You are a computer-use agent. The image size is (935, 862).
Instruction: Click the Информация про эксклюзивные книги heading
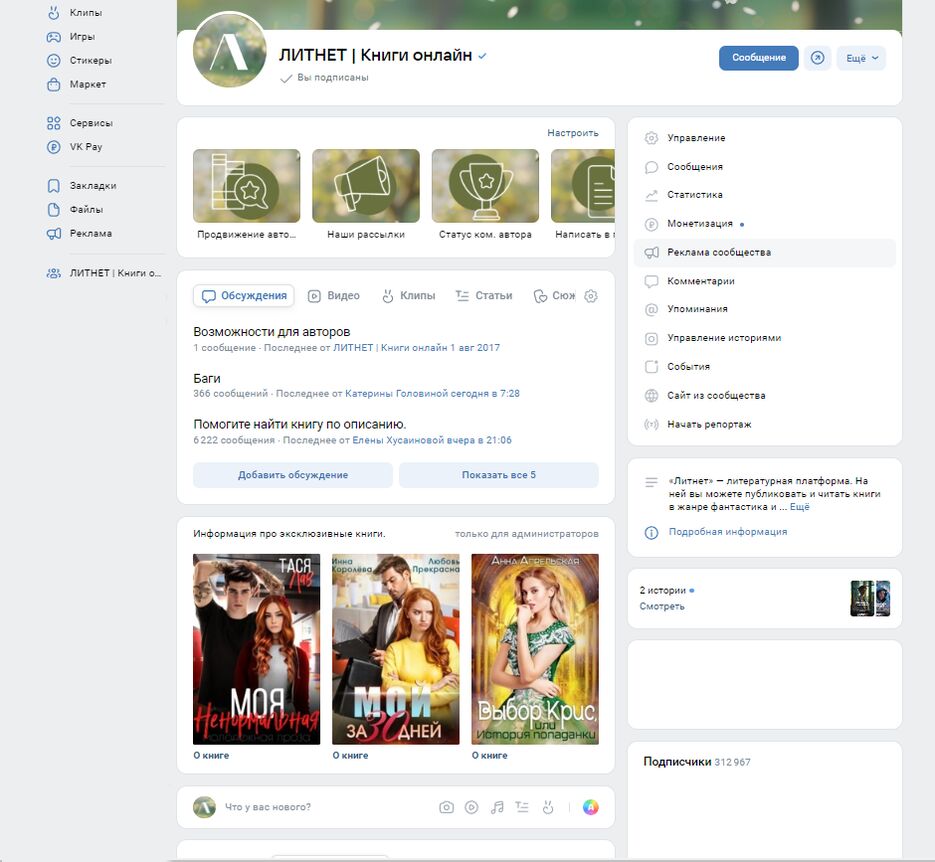click(x=289, y=534)
